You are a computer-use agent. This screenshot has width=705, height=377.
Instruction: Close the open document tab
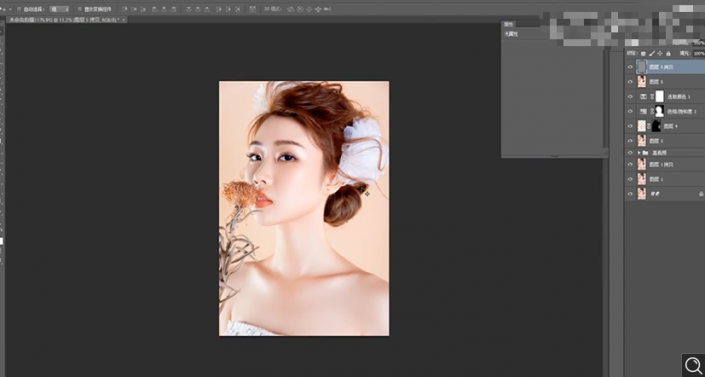click(124, 20)
